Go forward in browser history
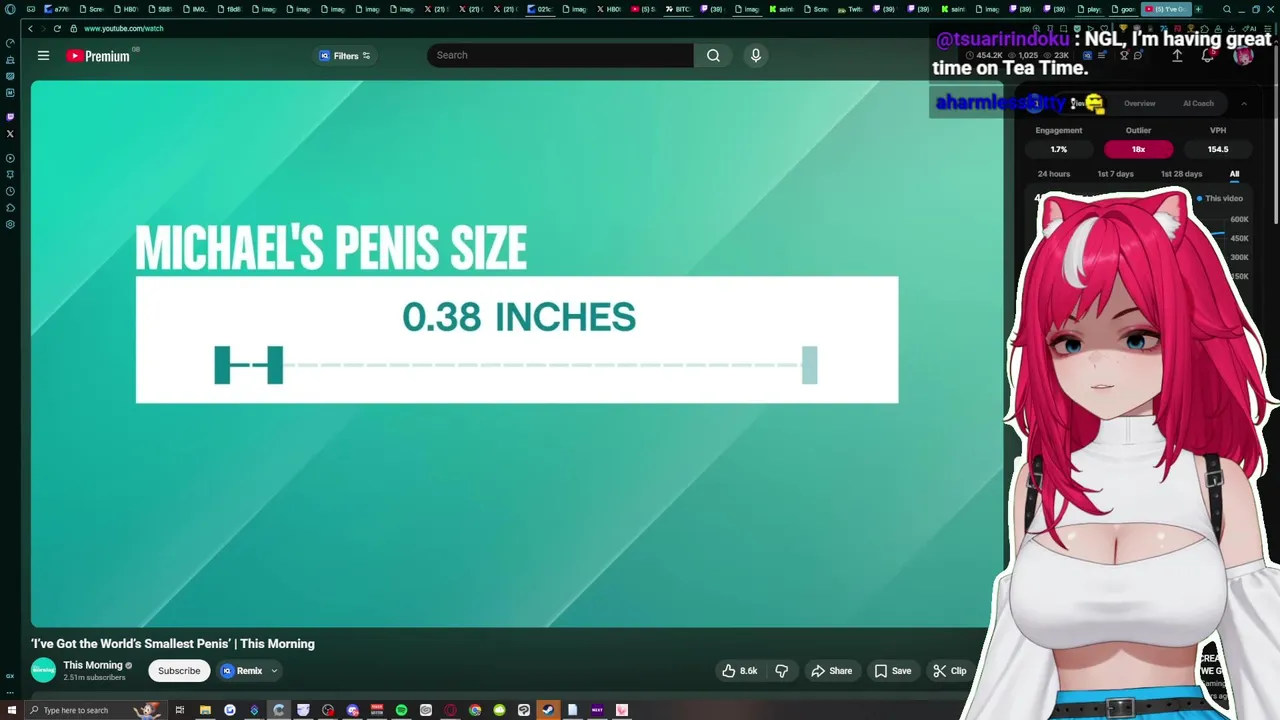Image resolution: width=1280 pixels, height=720 pixels. [x=43, y=28]
